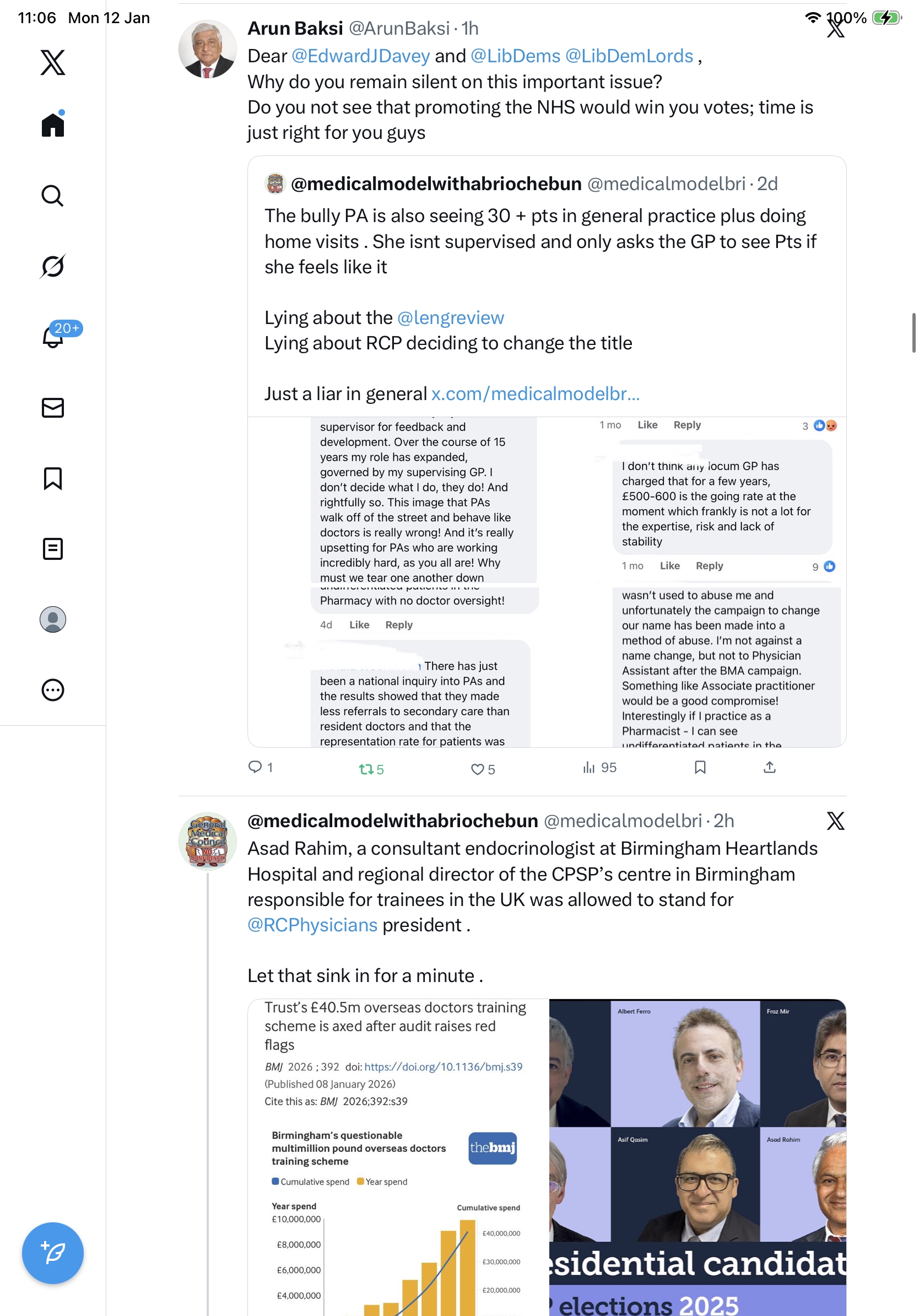Image resolution: width=919 pixels, height=1316 pixels.
Task: Bookmark Arun Baksi's post
Action: tap(700, 768)
